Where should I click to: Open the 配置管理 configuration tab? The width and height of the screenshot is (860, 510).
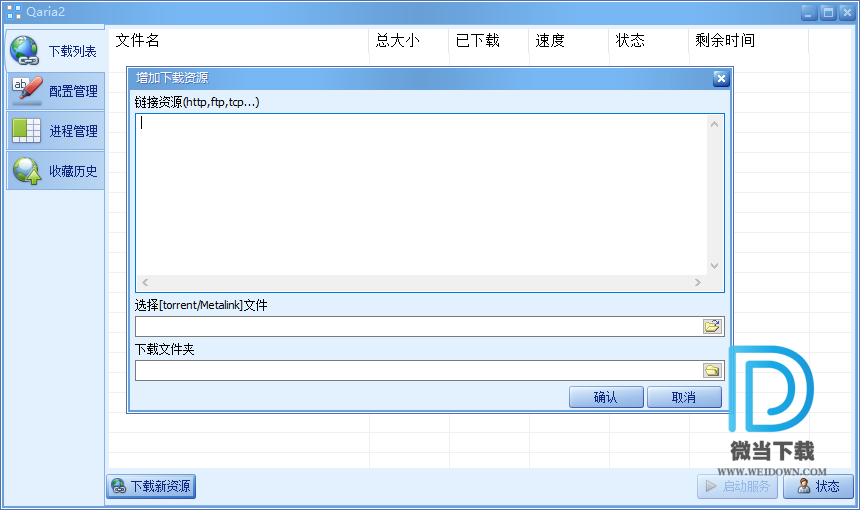55,91
